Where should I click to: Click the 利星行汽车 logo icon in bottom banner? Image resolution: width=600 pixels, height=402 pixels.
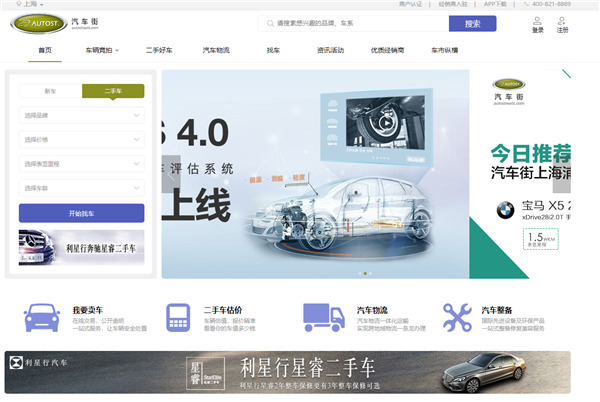point(16,362)
